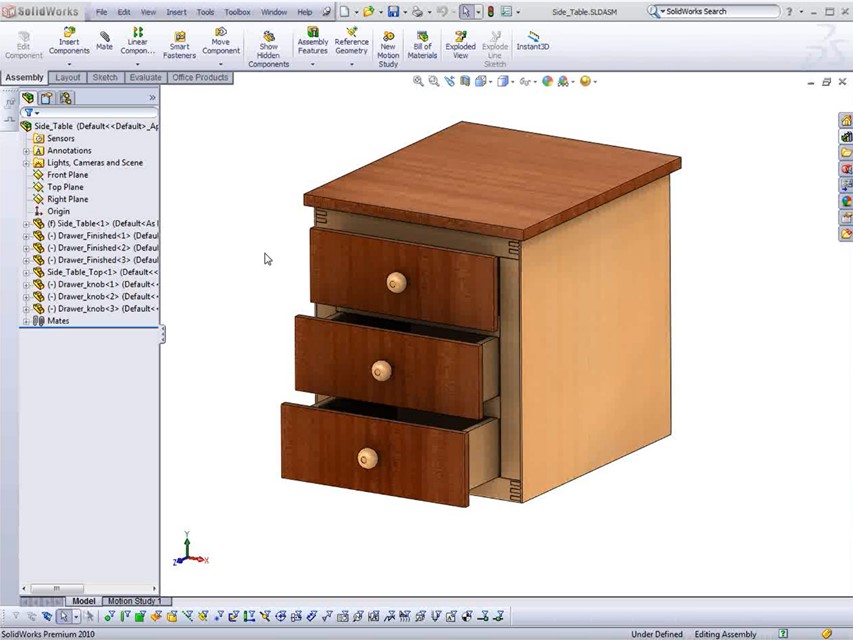
Task: Open the Assembly Features dropdown arrow
Action: [313, 65]
